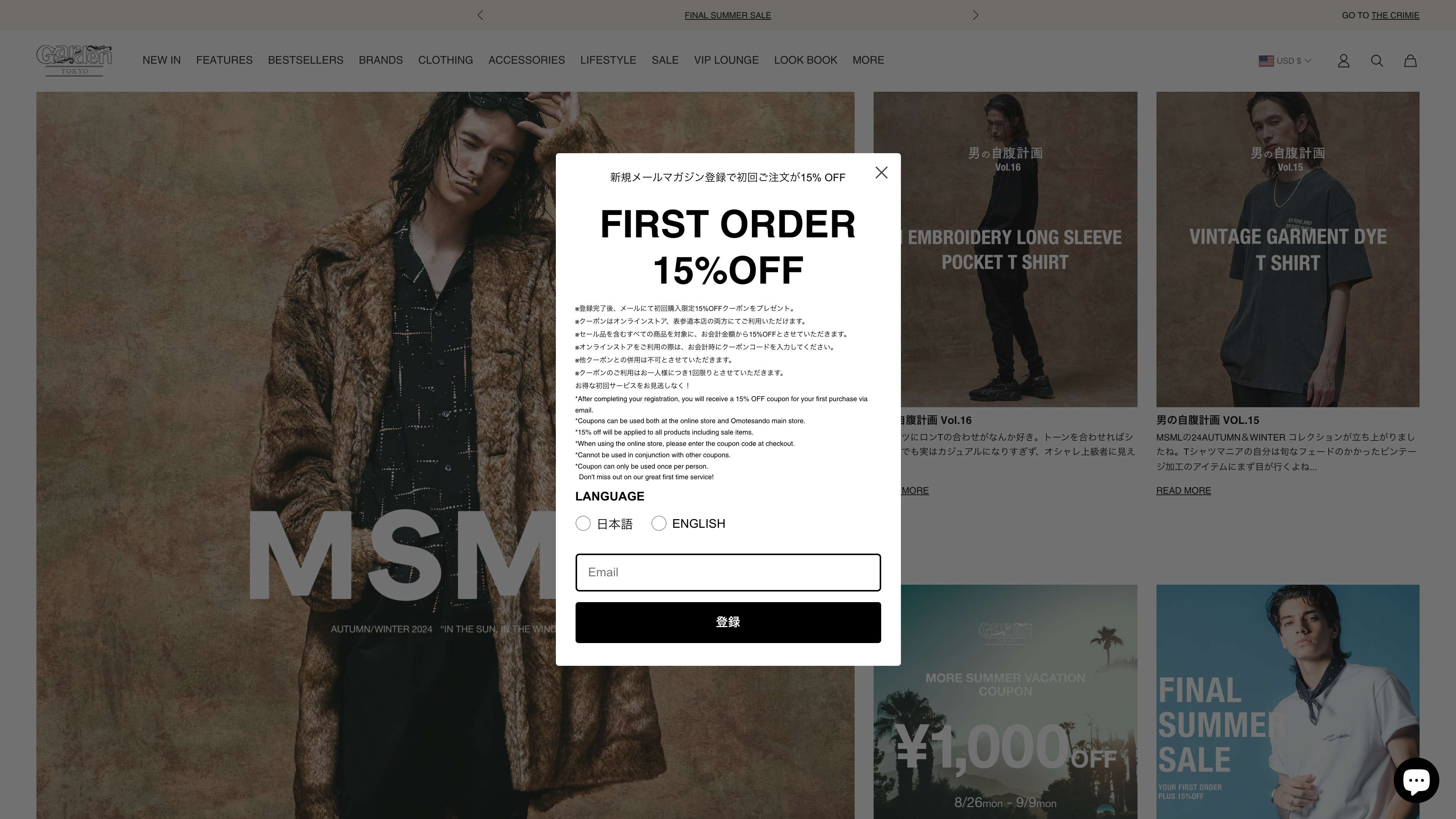The height and width of the screenshot is (819, 1456).
Task: Open the CLOTHING menu item
Action: point(446,60)
